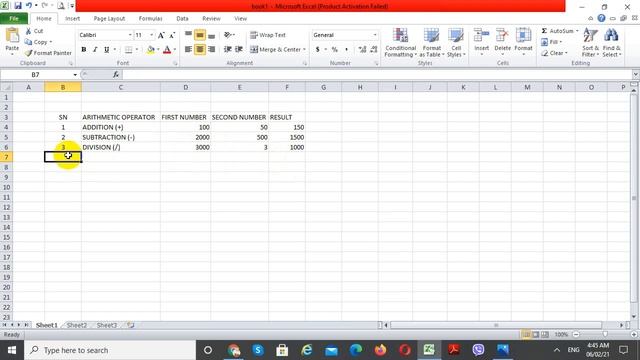640x360 pixels.
Task: Toggle Bottom Align
Action: pyautogui.click(x=211, y=36)
